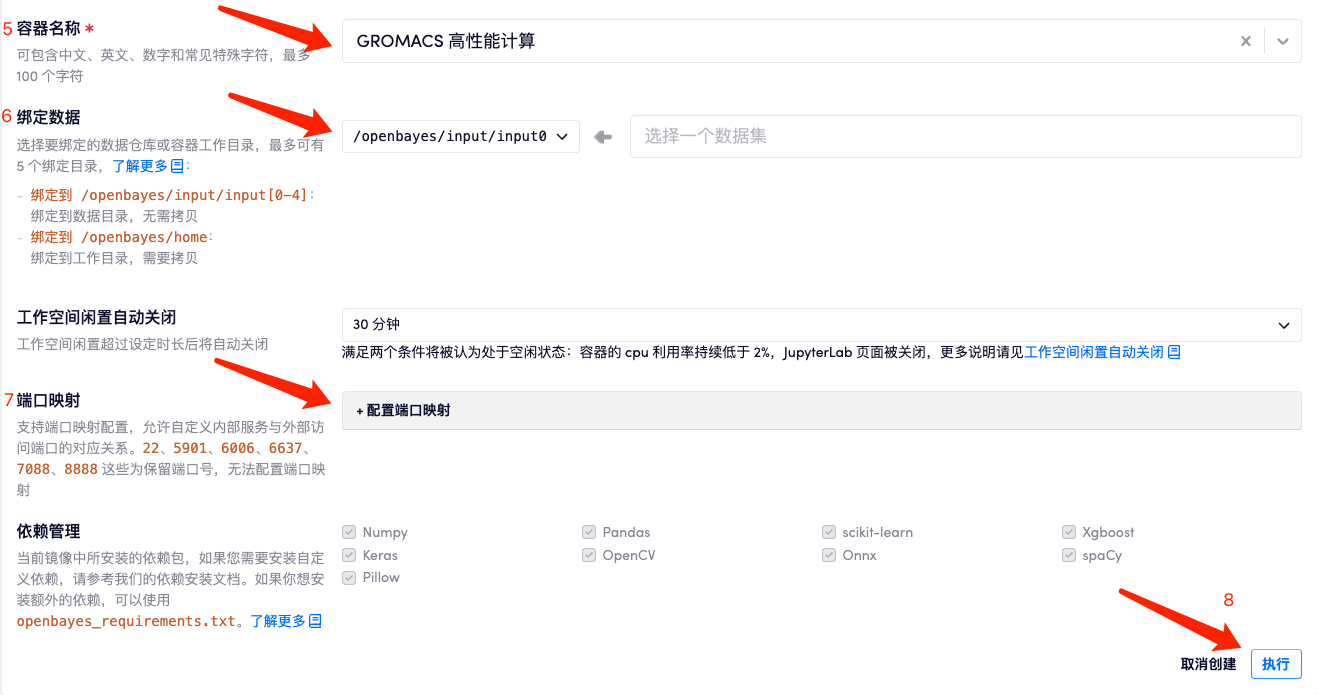
Task: Click the arrow icon beside the dataset field
Action: point(603,136)
